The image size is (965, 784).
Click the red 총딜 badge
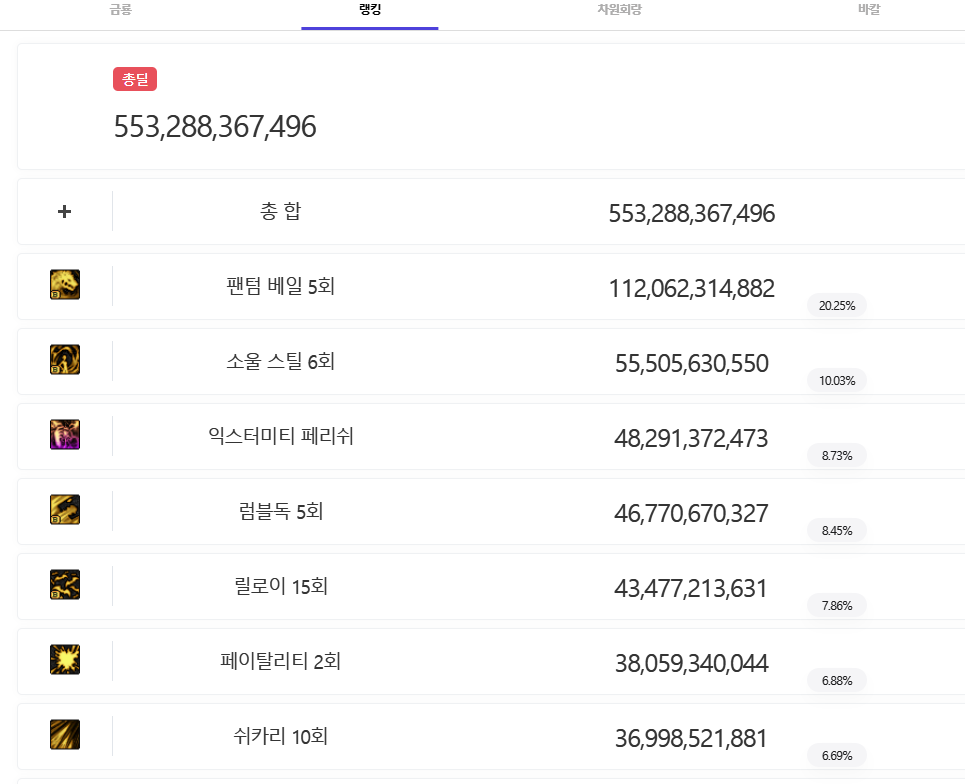pos(135,80)
